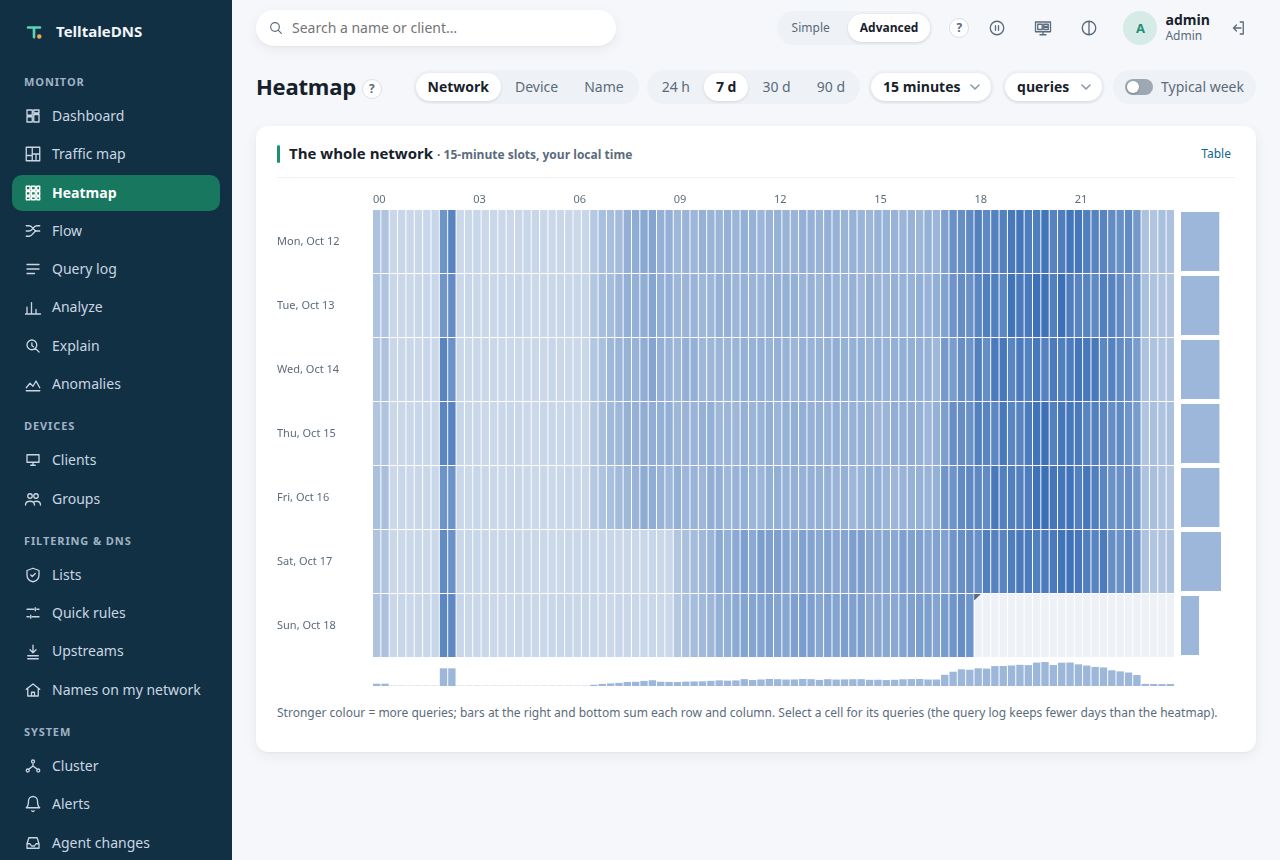
Task: Open Names on my network home icon
Action: 33,690
